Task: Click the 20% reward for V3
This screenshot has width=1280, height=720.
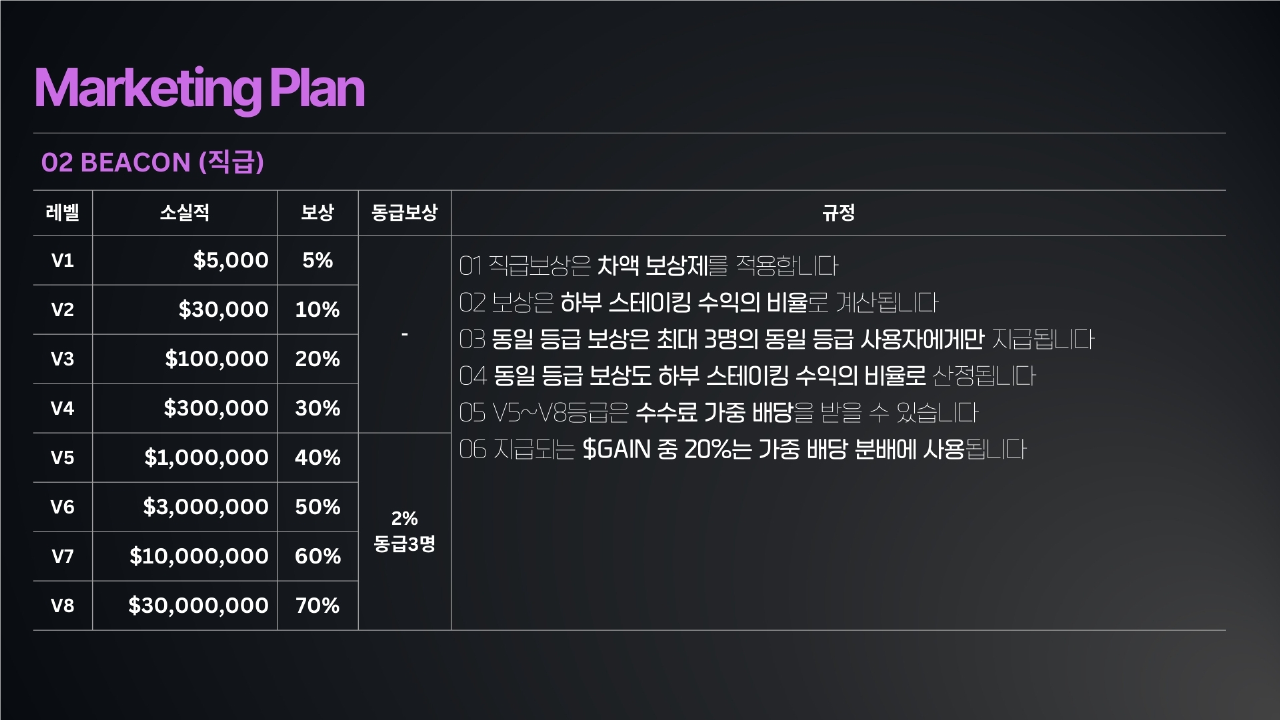Action: coord(317,359)
